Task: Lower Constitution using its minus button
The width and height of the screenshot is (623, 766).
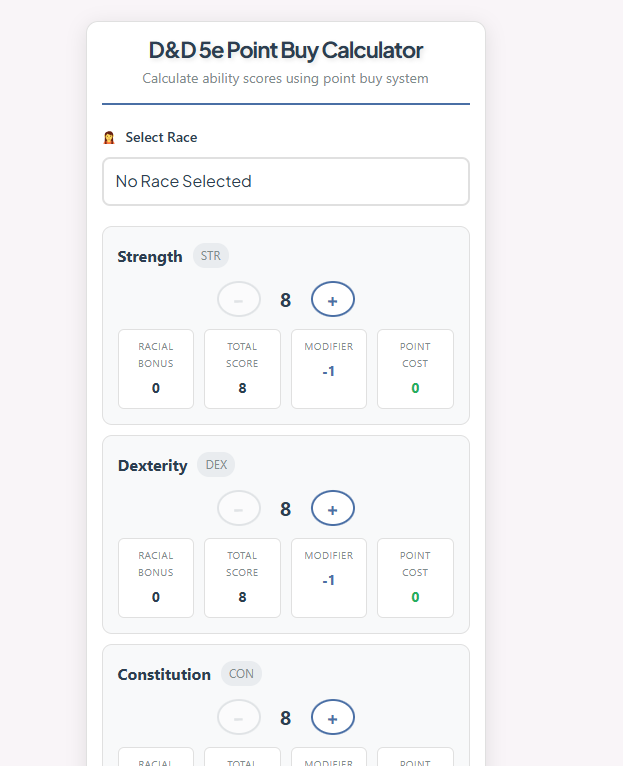Action: [x=239, y=717]
